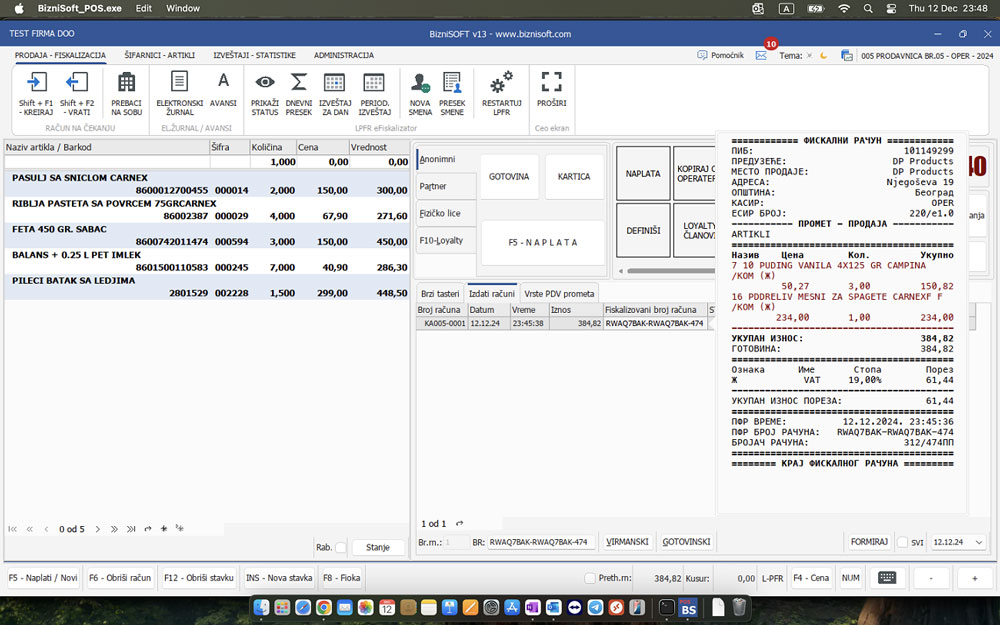Open the mail notifications envelope icon
Viewport: 1000px width, 625px height.
pos(761,56)
